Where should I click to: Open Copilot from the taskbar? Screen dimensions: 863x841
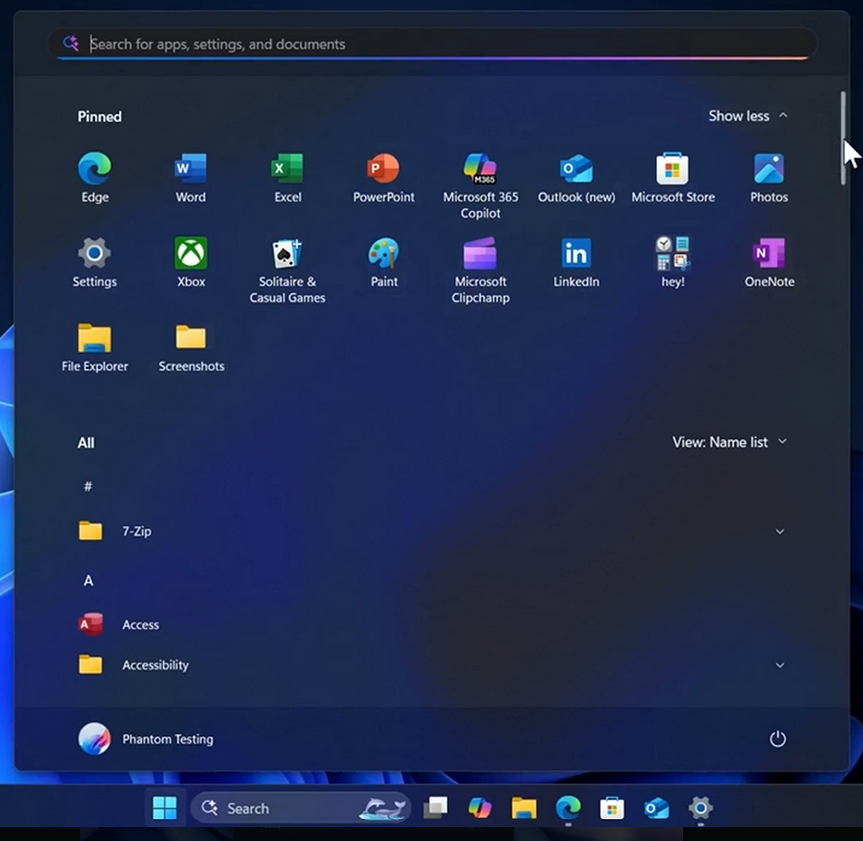[479, 808]
